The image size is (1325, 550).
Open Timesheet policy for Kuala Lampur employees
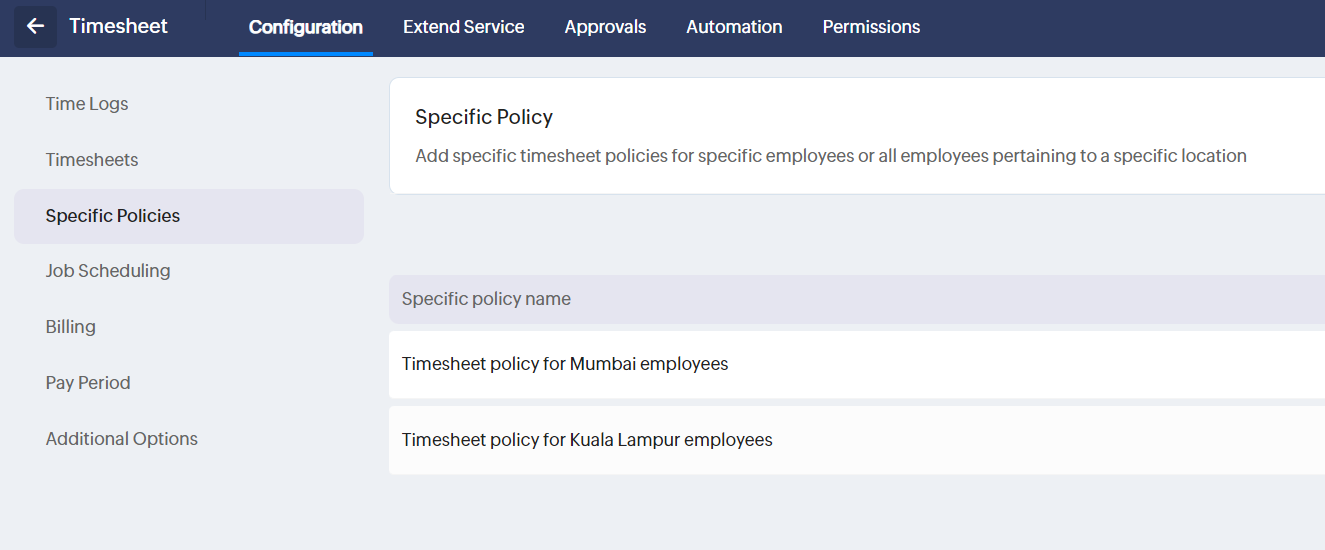587,440
